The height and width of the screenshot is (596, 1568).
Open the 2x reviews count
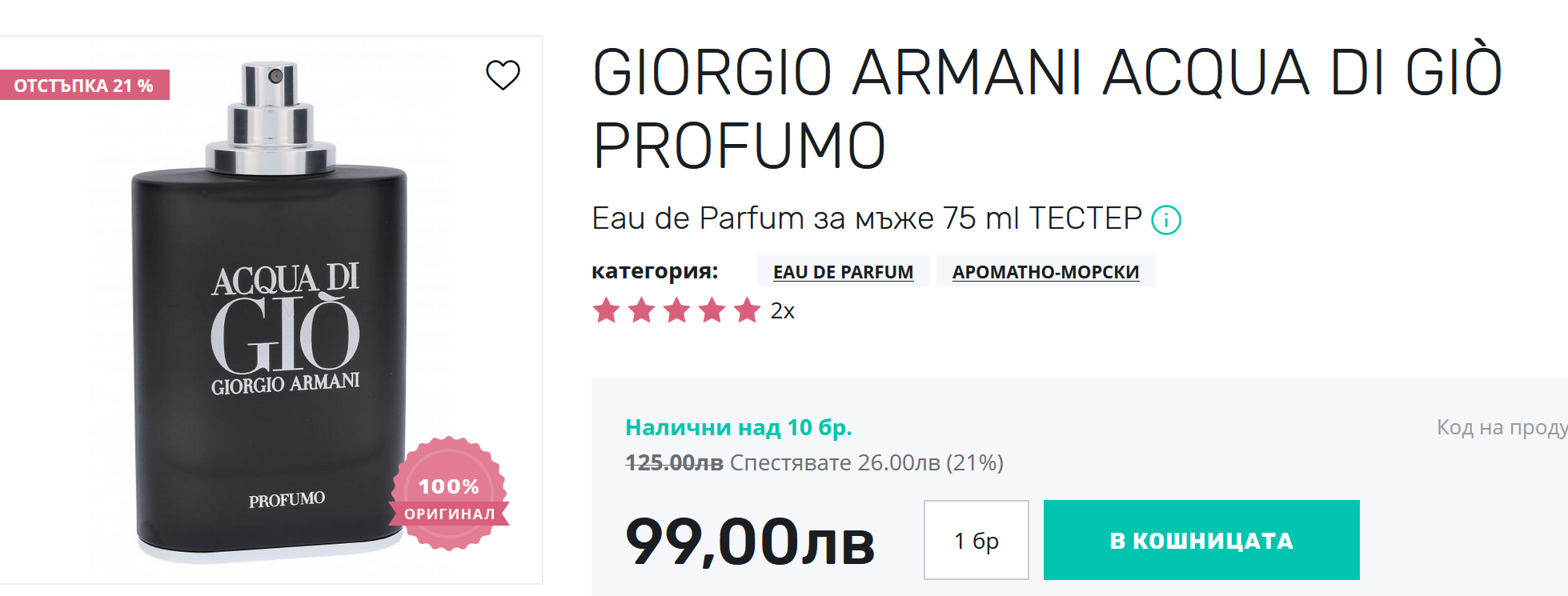(x=782, y=311)
